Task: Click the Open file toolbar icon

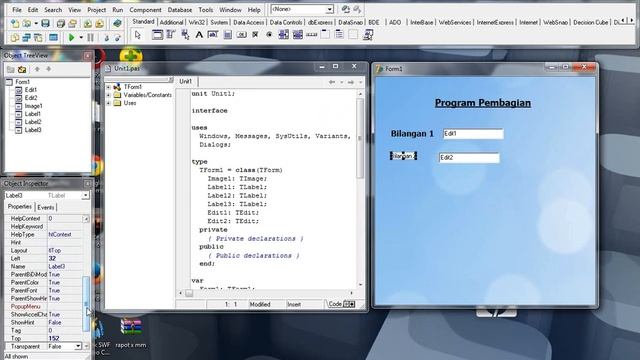Action: click(x=27, y=24)
